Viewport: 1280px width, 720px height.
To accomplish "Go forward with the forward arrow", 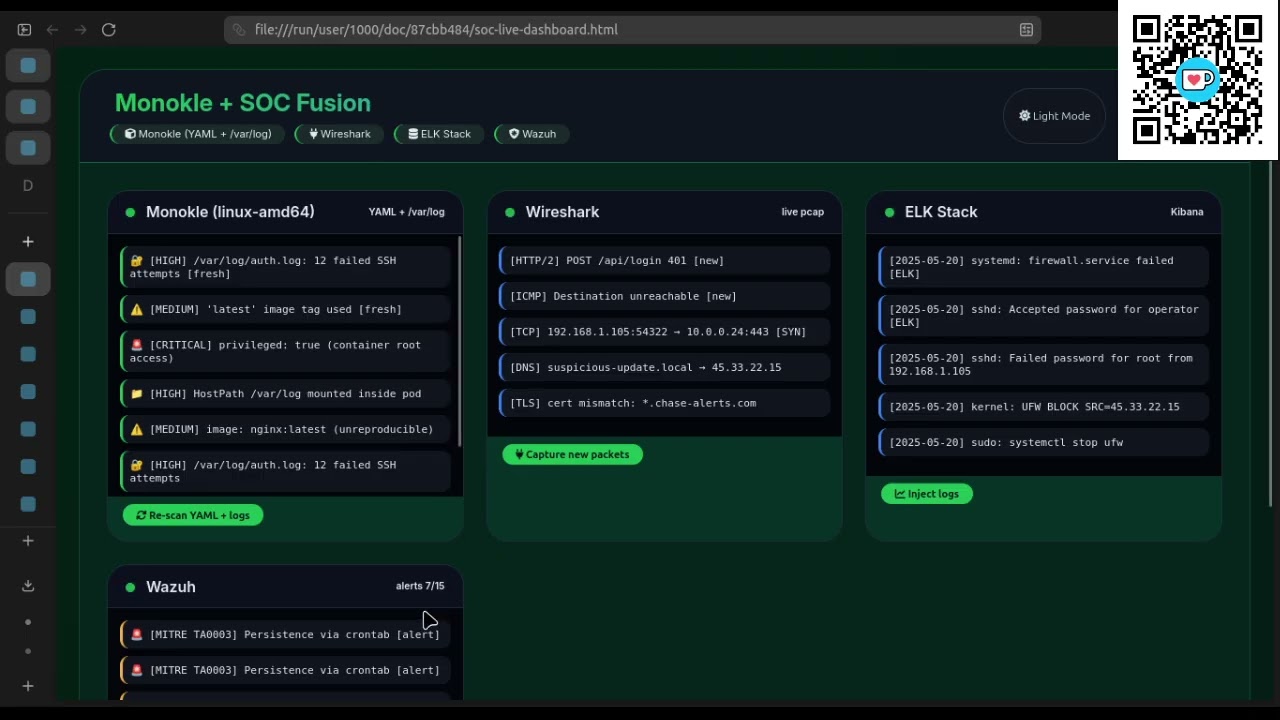I will [x=81, y=30].
